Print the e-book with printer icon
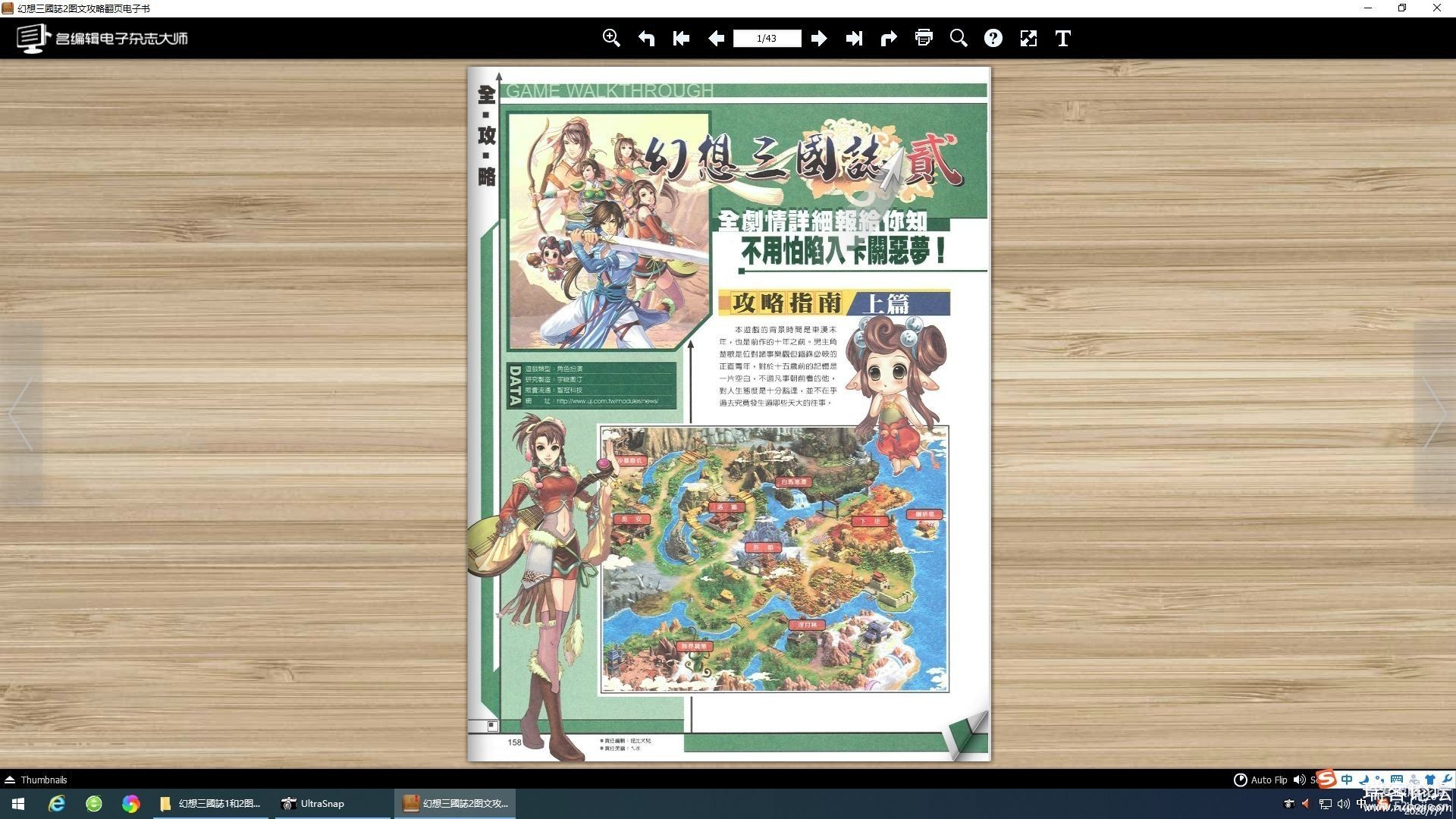The image size is (1456, 819). point(924,38)
